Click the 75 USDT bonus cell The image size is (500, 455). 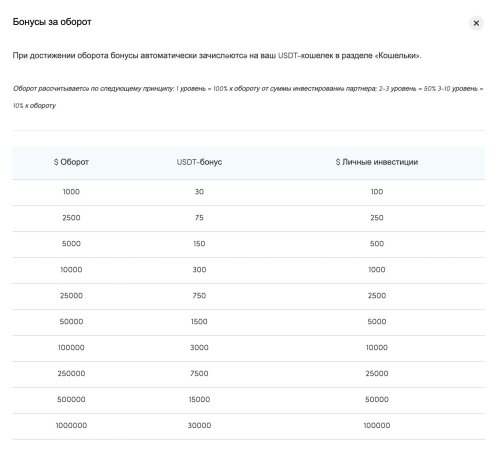(199, 218)
